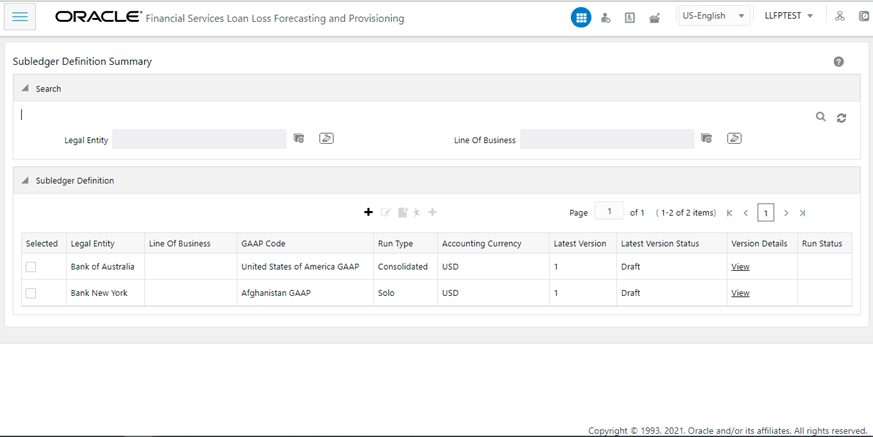Open the help question mark icon
The width and height of the screenshot is (873, 437).
838,62
